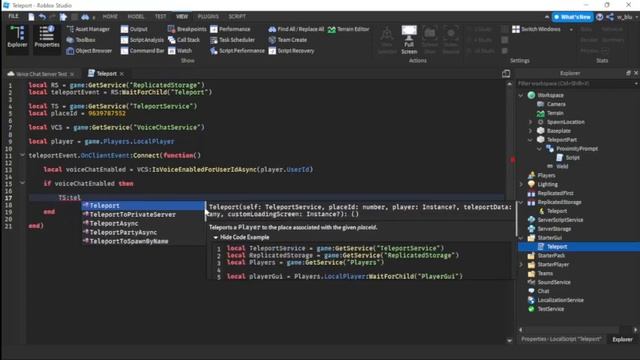
Task: Open the Call Stack window
Action: [184, 40]
